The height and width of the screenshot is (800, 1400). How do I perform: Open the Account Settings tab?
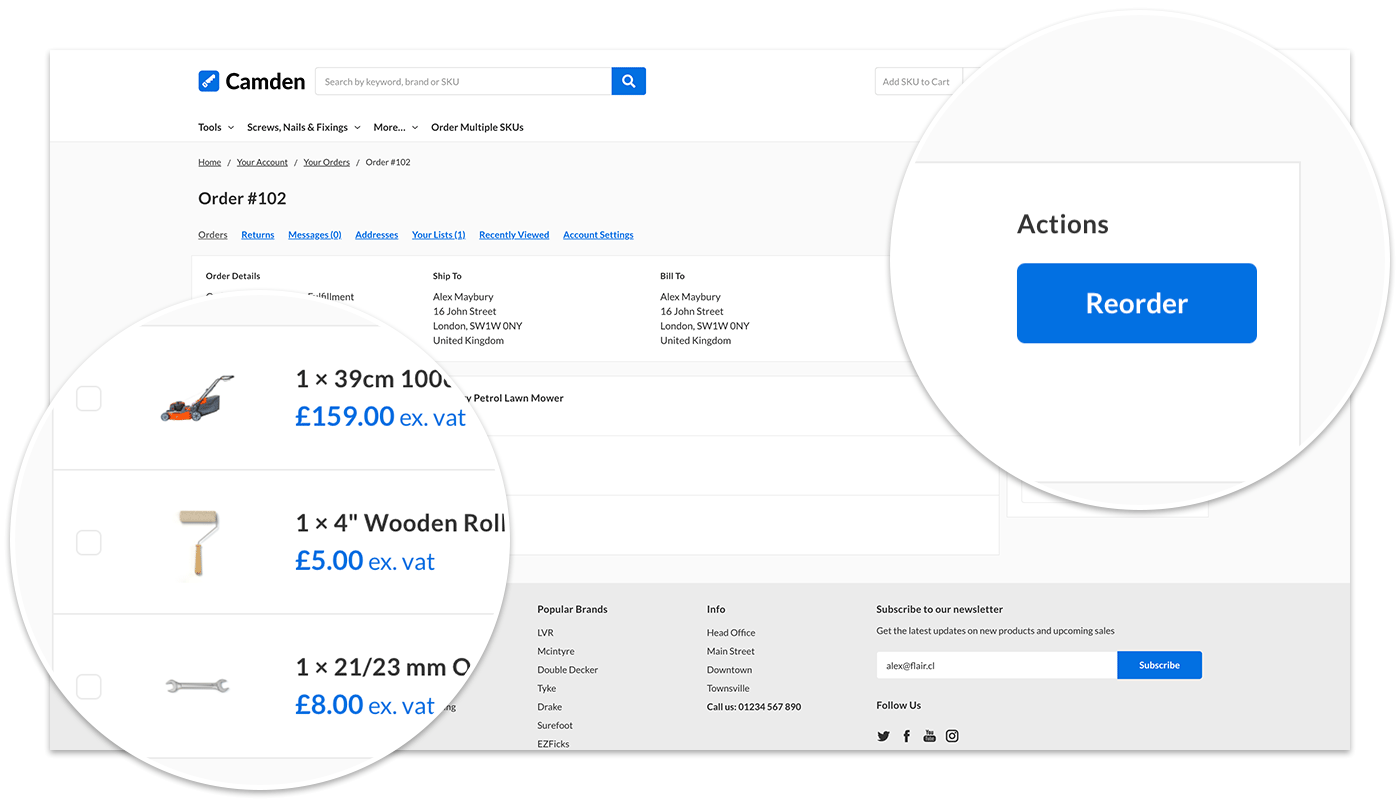coord(598,235)
